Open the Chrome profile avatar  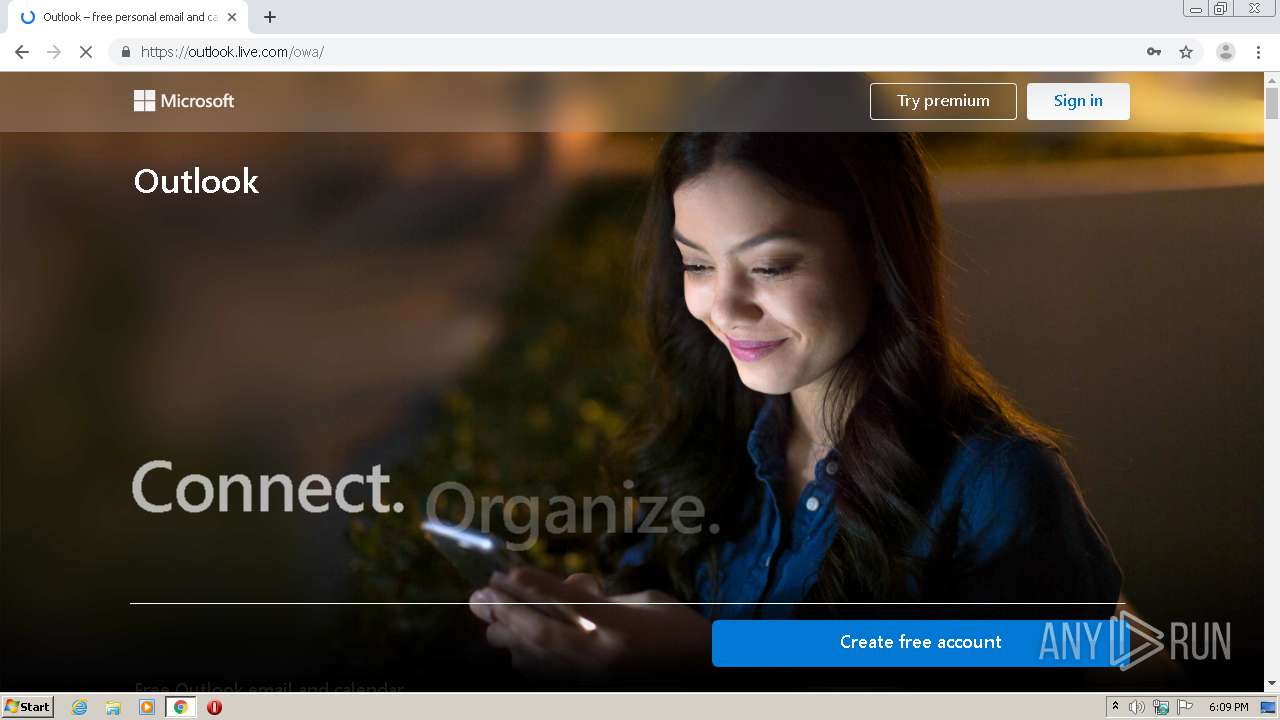(1226, 52)
